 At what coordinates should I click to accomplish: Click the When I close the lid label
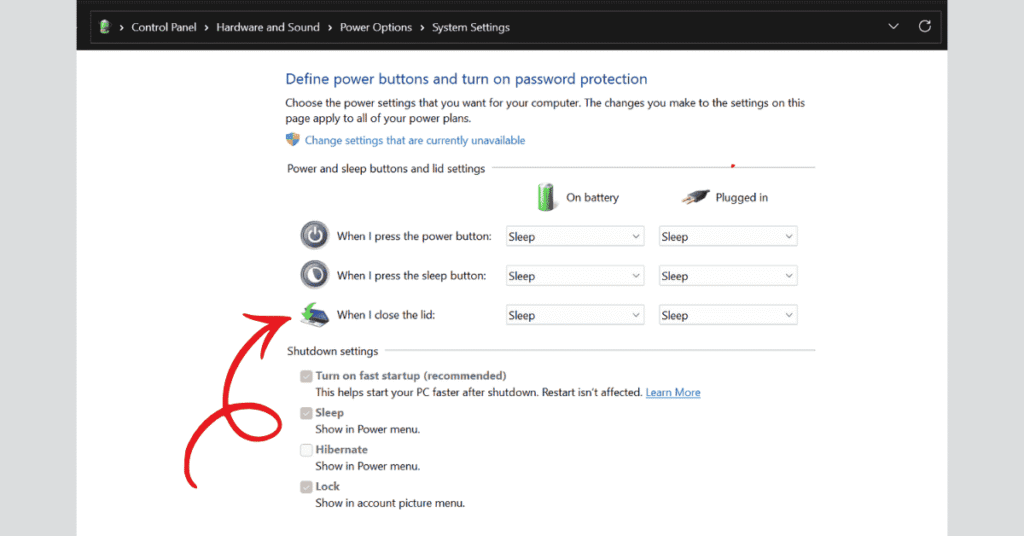(385, 315)
